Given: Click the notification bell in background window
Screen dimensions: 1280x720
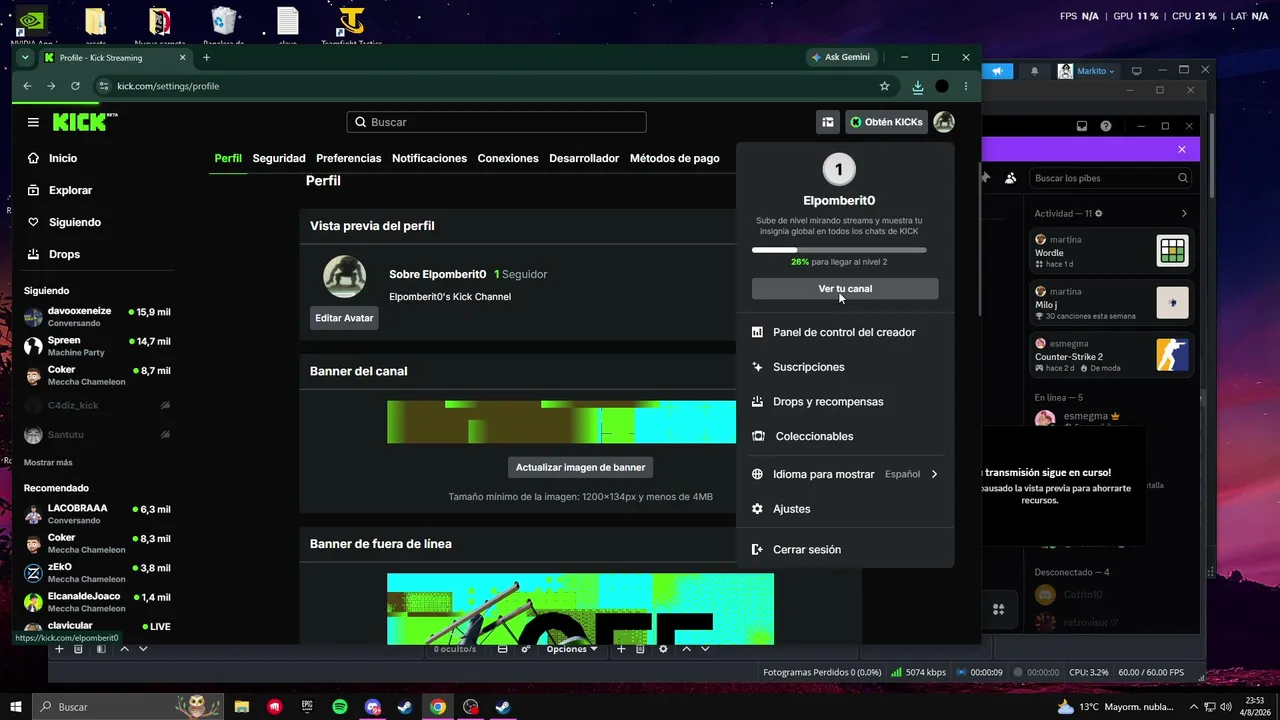Looking at the screenshot, I should (x=1034, y=71).
